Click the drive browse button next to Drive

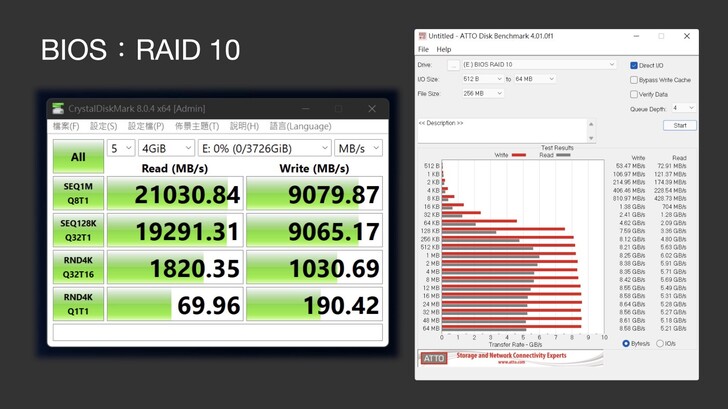coord(453,65)
